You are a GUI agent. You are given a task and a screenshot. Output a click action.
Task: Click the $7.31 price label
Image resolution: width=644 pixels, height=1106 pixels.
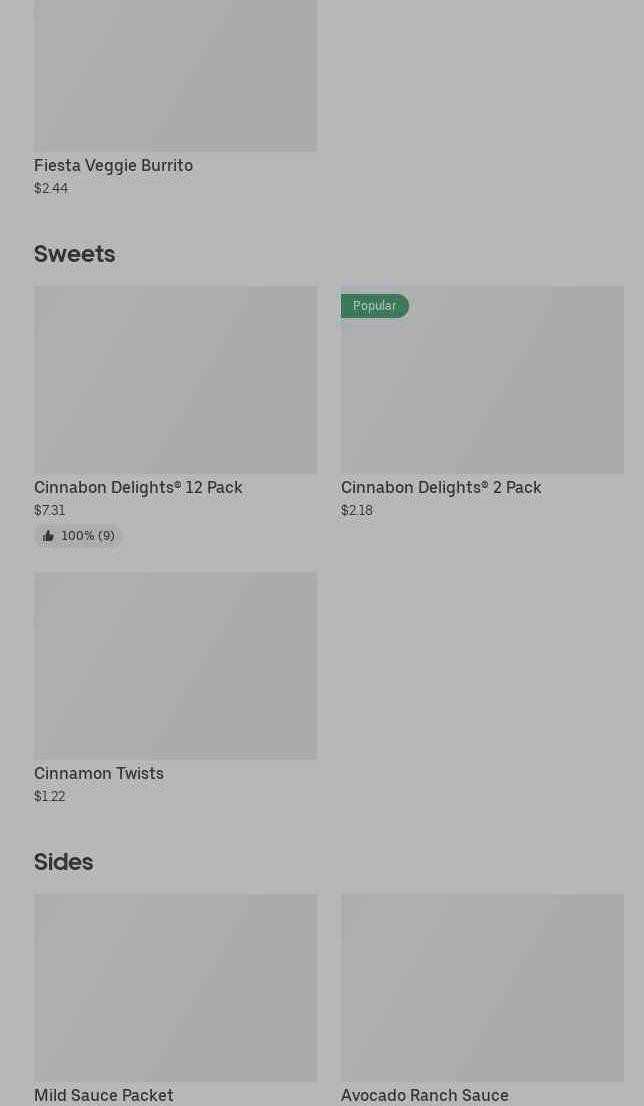(x=50, y=510)
